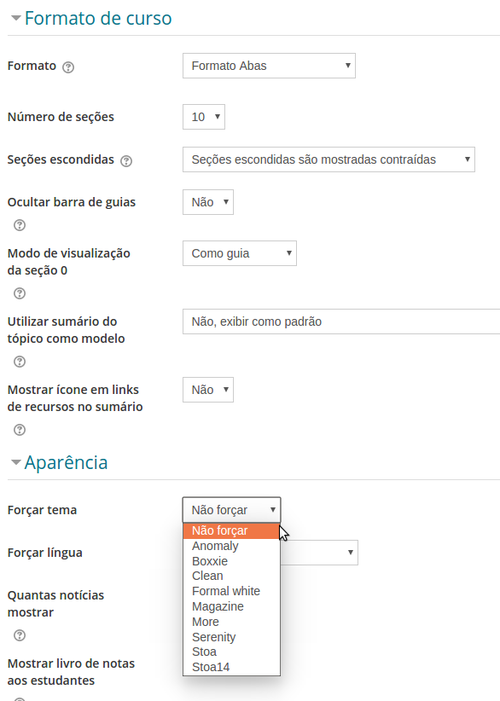
Task: Collapse the Aparência section
Action: click(x=16, y=462)
